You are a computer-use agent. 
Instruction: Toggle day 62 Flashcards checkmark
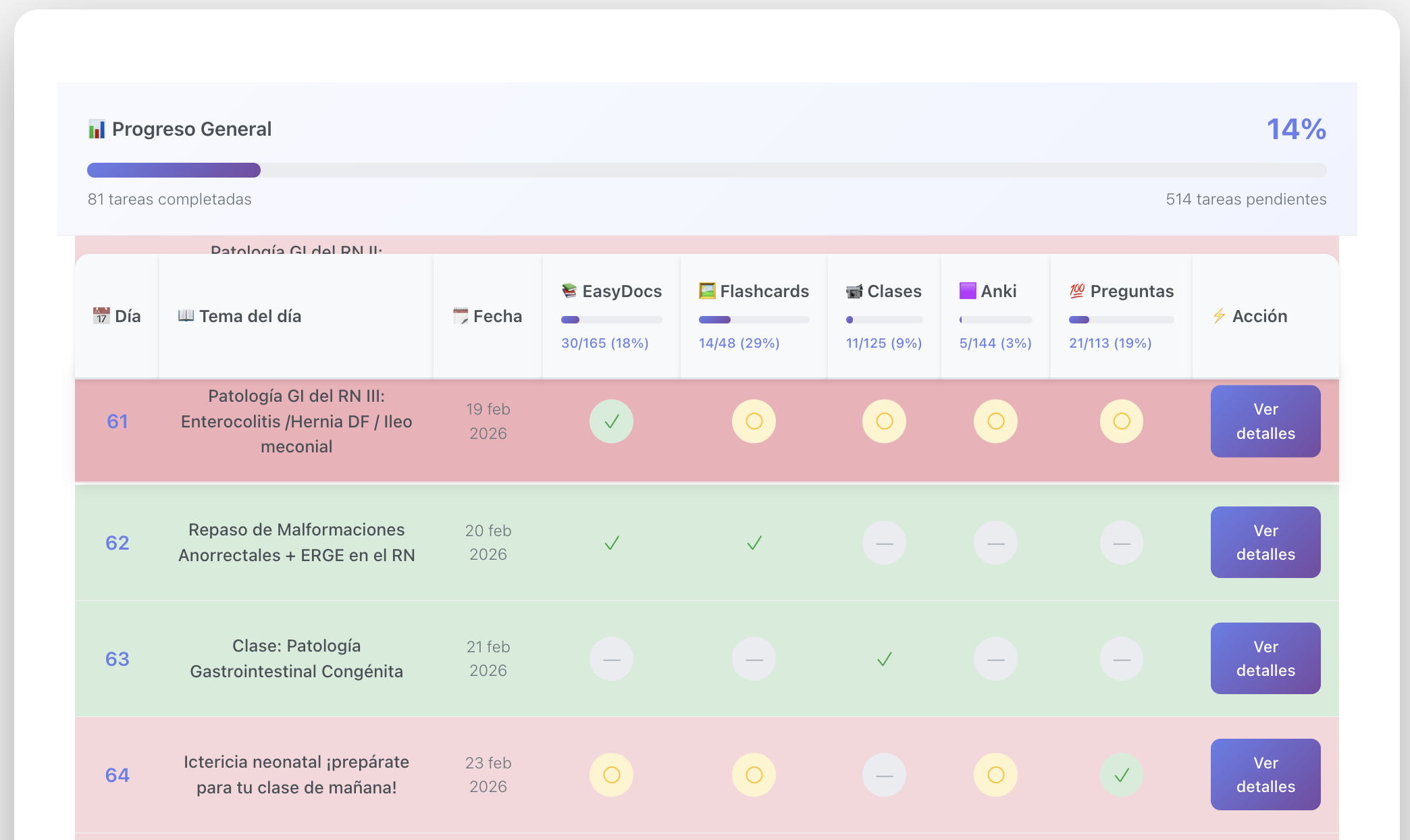point(754,543)
